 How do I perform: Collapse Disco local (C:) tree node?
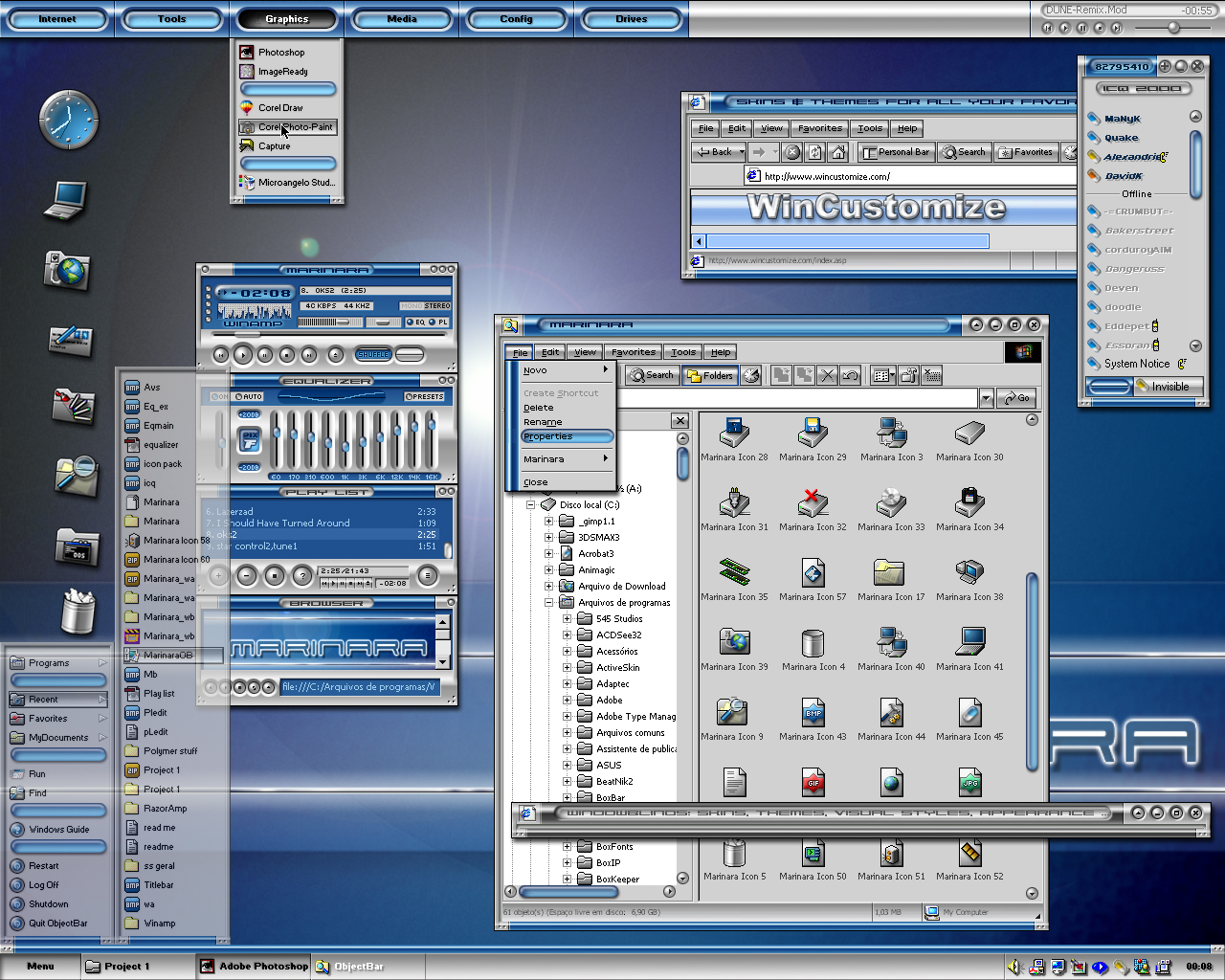531,504
